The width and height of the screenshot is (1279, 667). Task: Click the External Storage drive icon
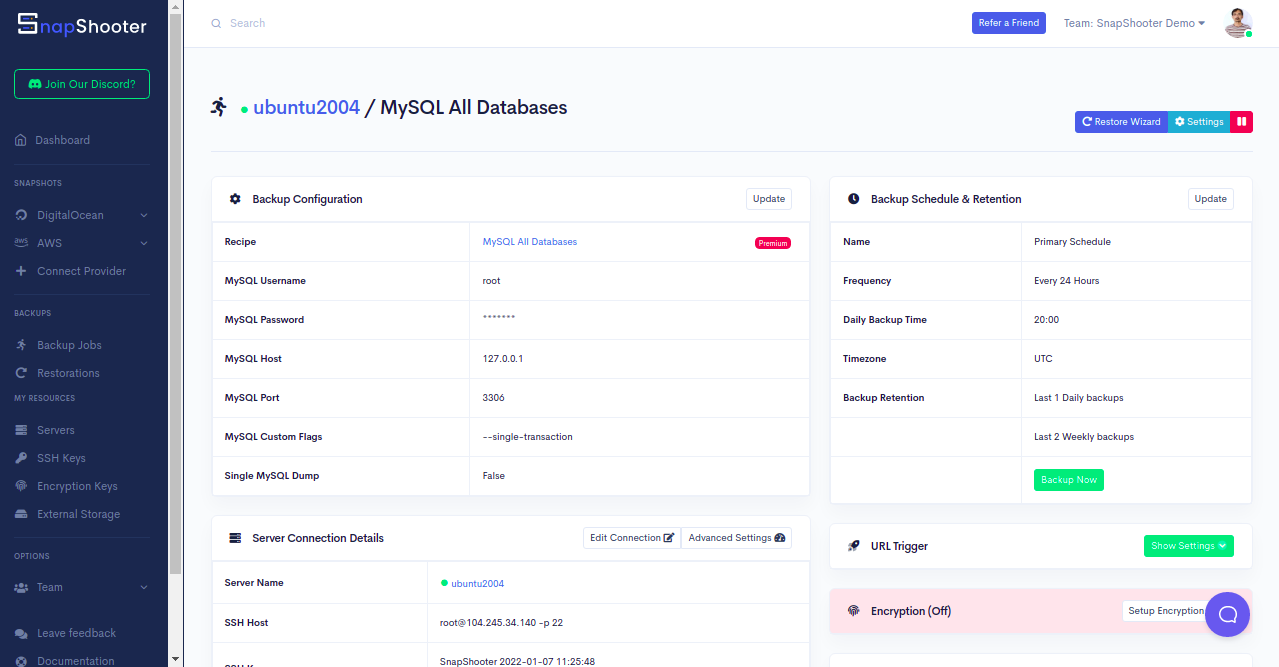pyautogui.click(x=21, y=514)
